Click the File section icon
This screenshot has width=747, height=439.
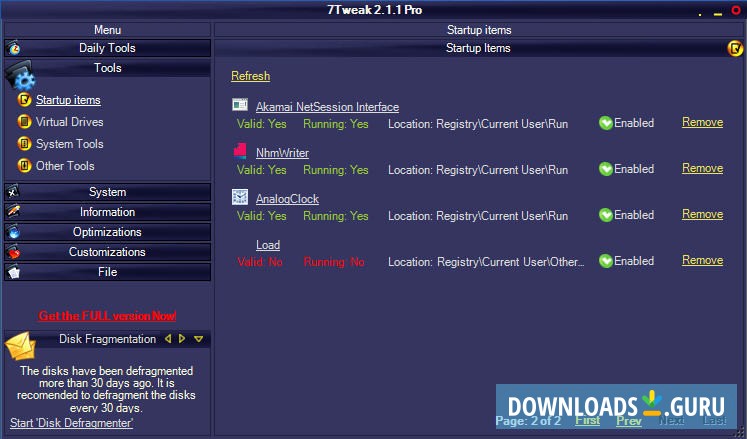coord(13,272)
